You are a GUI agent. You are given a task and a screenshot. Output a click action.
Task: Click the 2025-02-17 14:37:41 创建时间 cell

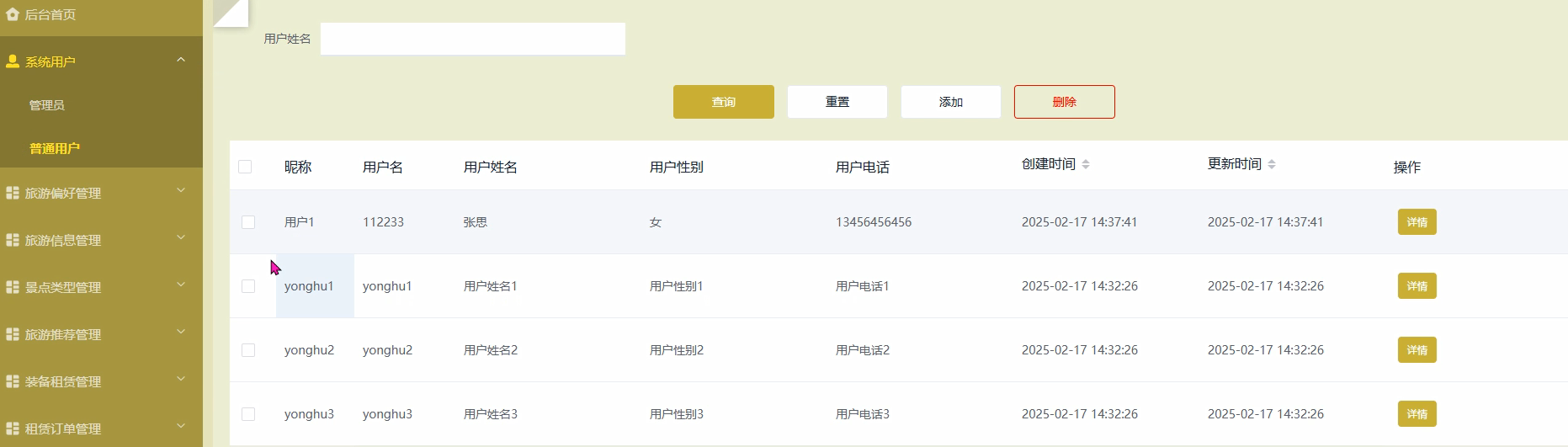point(1079,222)
